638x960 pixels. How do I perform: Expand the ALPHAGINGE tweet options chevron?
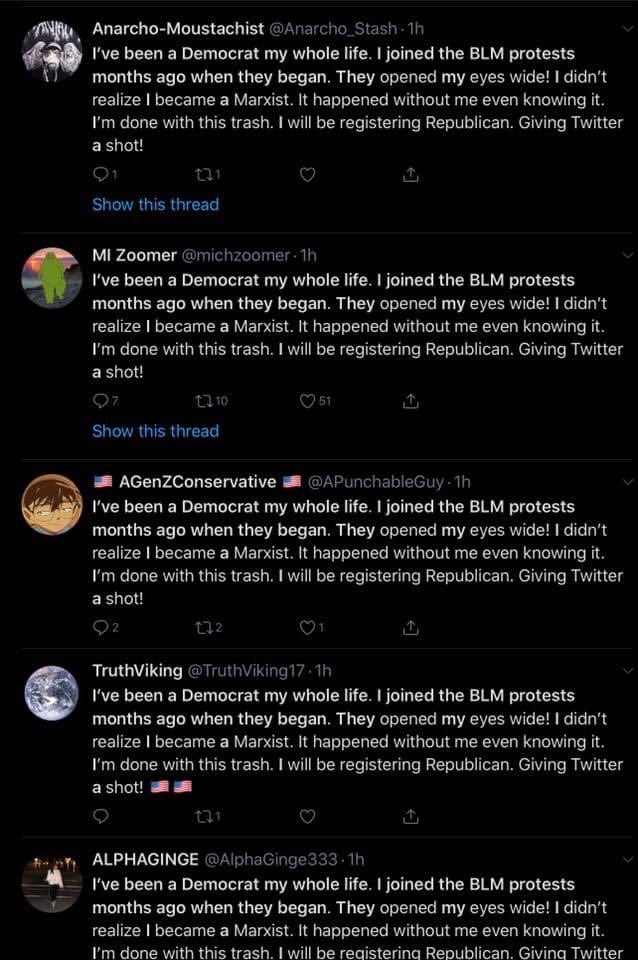628,860
